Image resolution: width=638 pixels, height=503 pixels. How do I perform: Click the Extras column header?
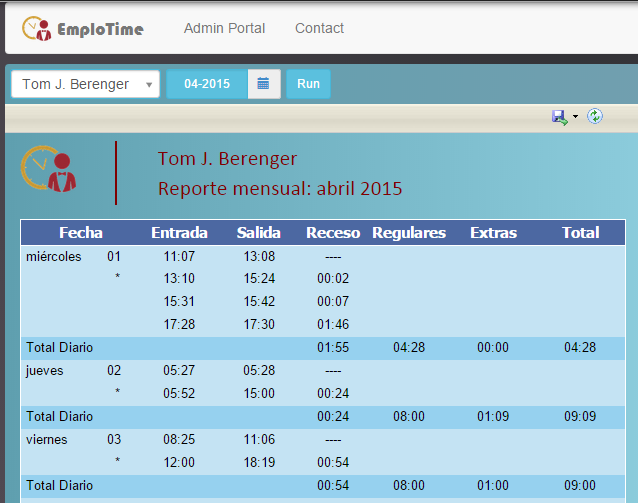point(493,232)
